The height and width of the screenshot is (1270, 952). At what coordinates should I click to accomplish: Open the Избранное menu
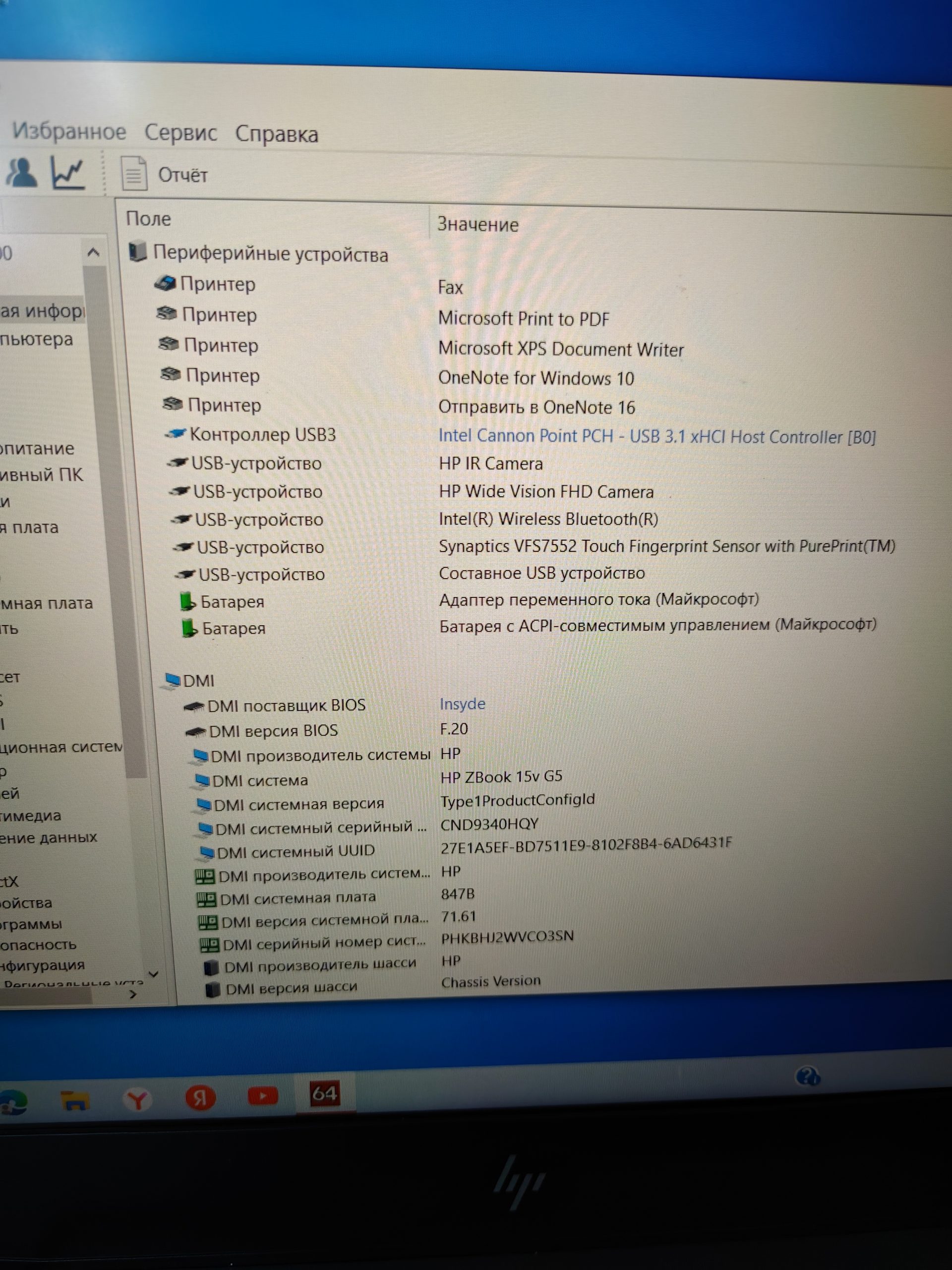[69, 131]
